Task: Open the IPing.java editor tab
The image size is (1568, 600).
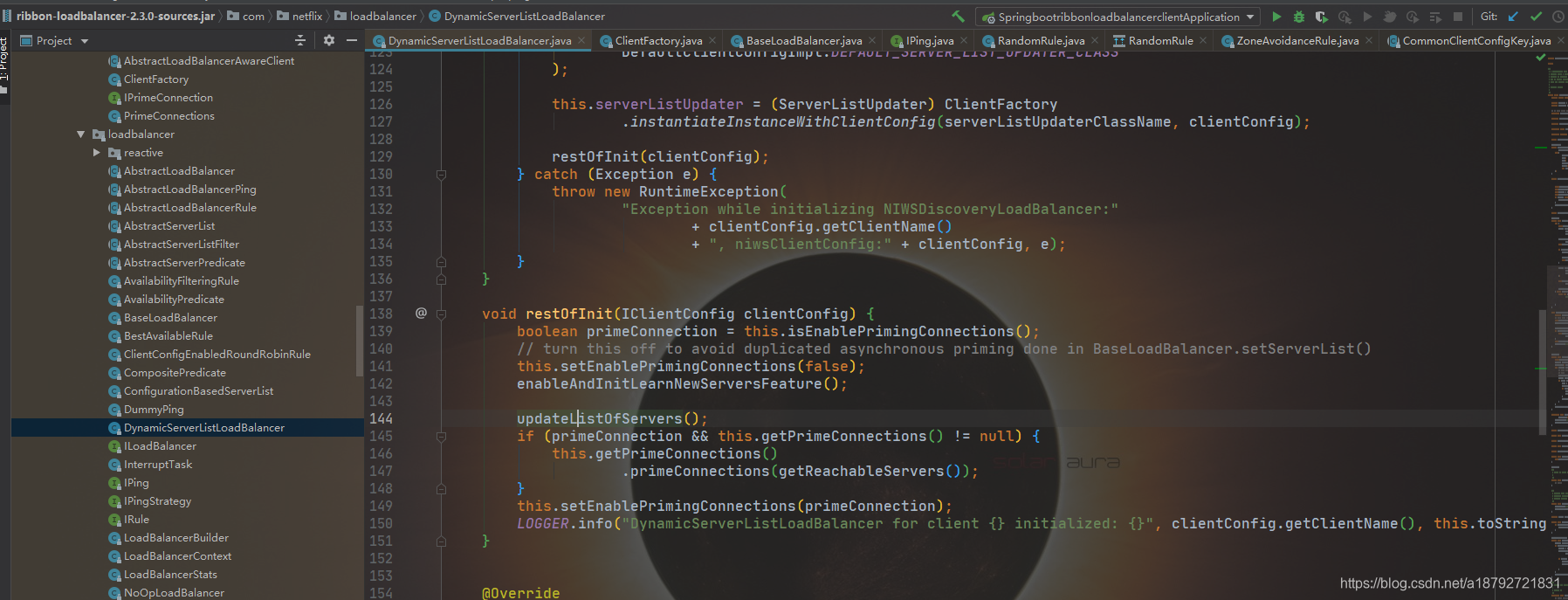Action: [x=929, y=41]
